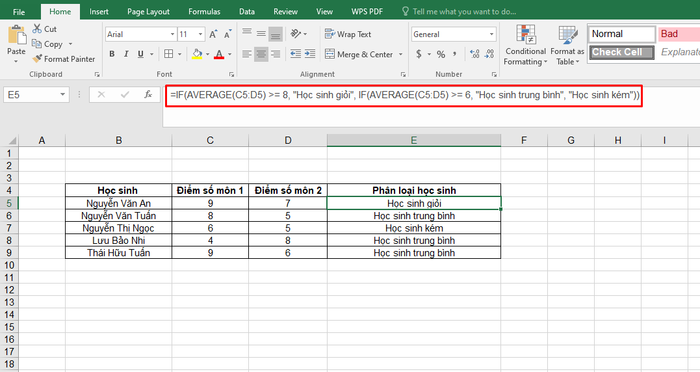Switch to the Formulas tab

204,12
